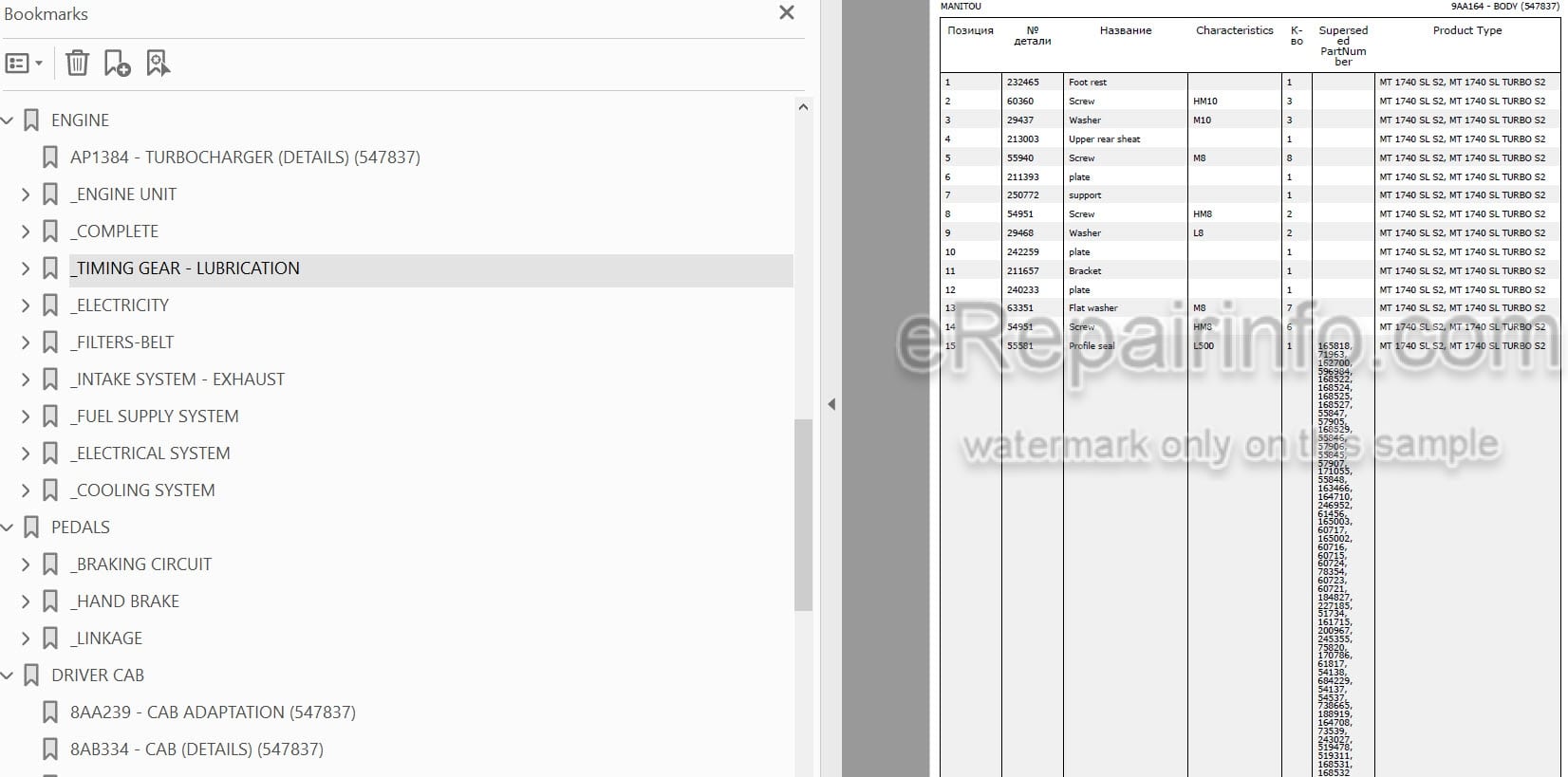Click the L500 characteristics cell
The image size is (1568, 777).
tap(1204, 346)
